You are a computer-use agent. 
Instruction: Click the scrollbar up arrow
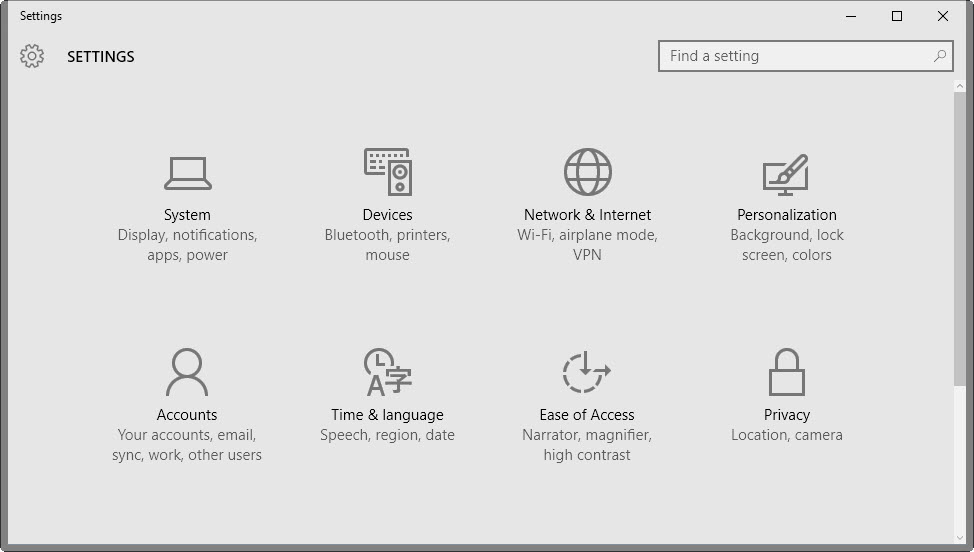click(960, 86)
